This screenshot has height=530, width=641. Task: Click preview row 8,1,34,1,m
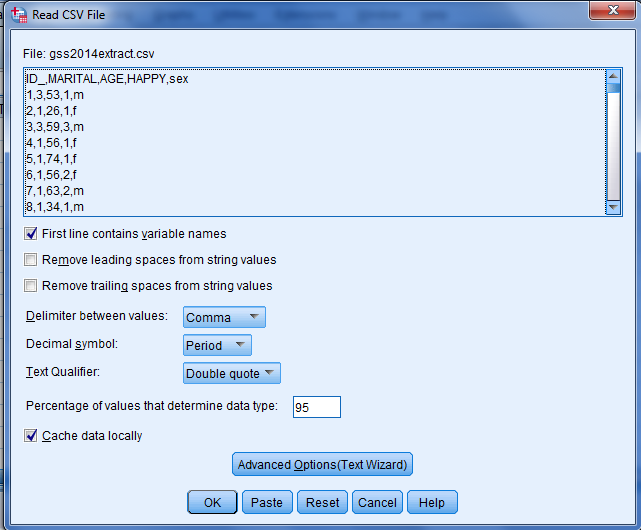click(x=55, y=207)
